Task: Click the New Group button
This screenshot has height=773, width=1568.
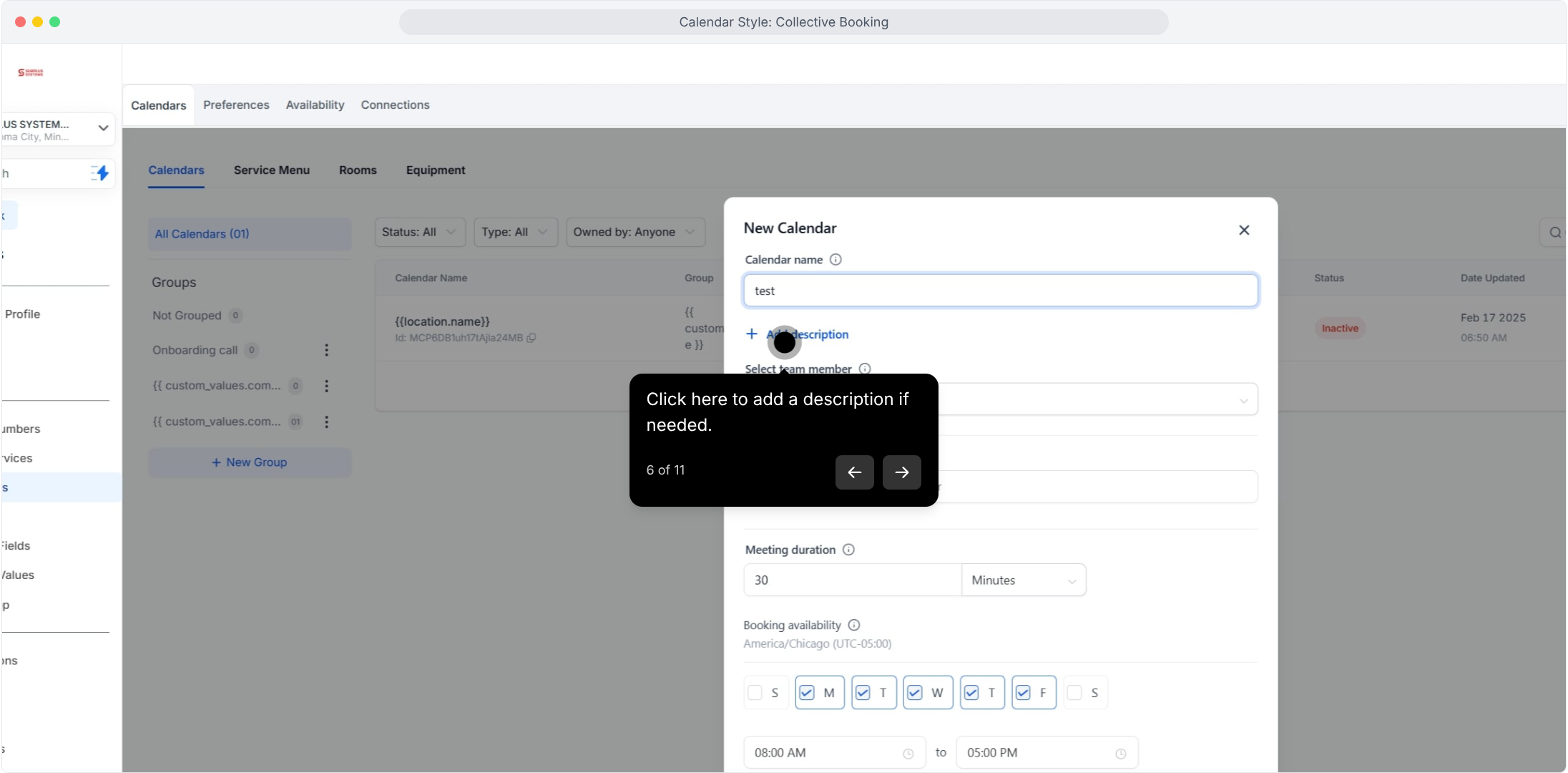Action: [250, 462]
